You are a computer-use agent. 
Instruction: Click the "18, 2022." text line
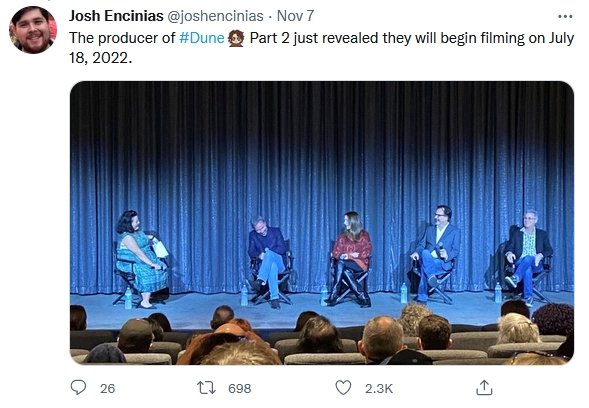(x=101, y=58)
